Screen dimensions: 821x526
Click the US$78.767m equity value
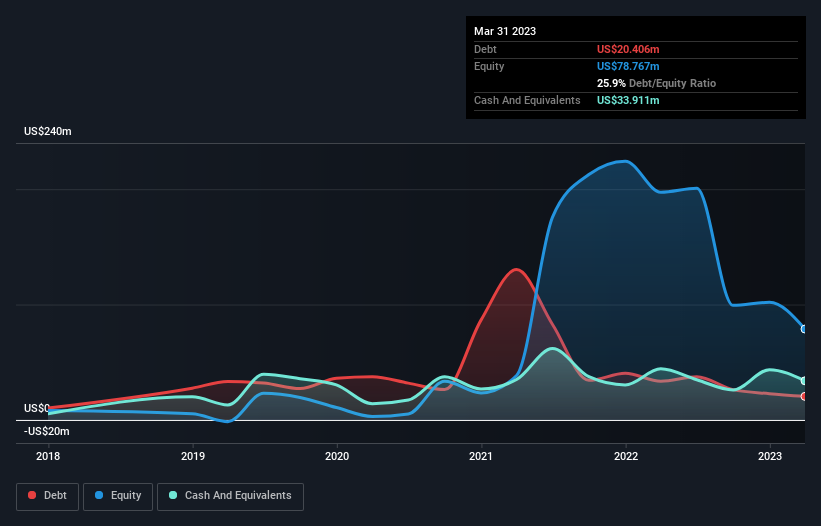(628, 66)
